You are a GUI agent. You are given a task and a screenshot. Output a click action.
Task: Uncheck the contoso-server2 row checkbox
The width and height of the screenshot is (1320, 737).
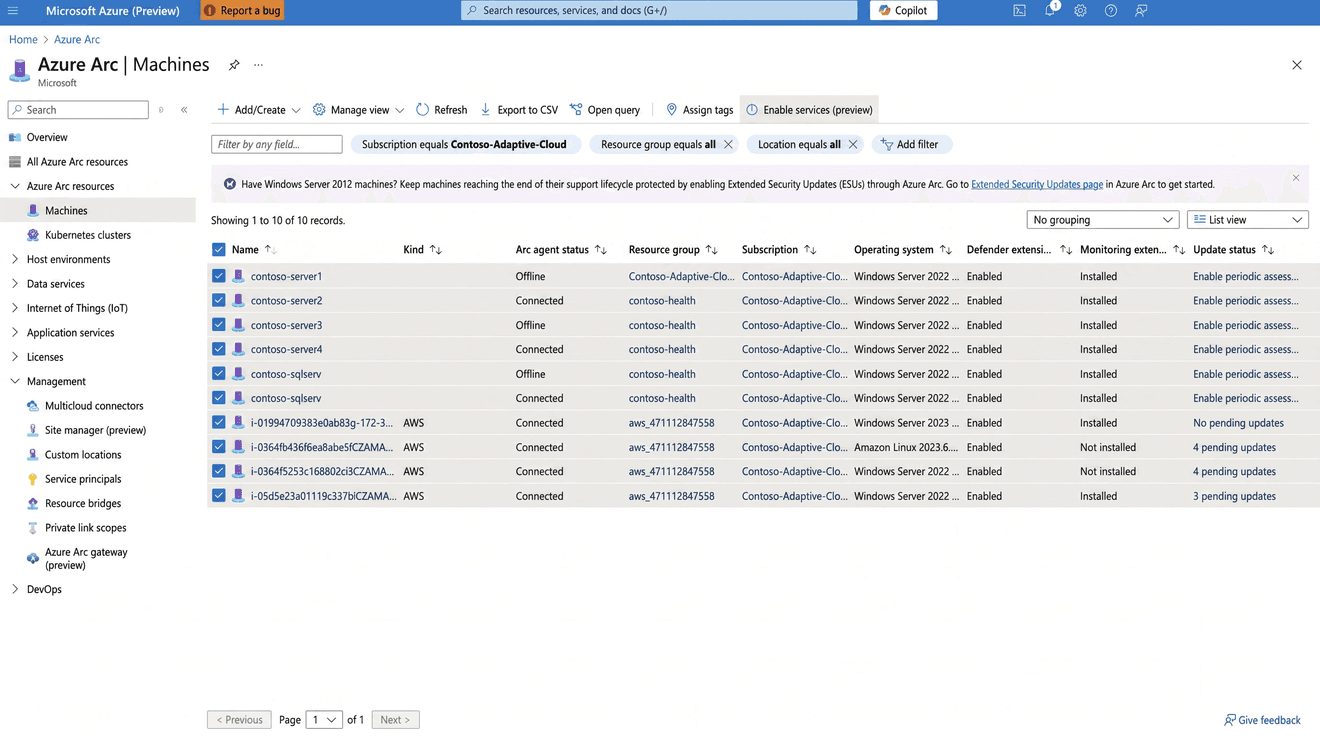[219, 300]
